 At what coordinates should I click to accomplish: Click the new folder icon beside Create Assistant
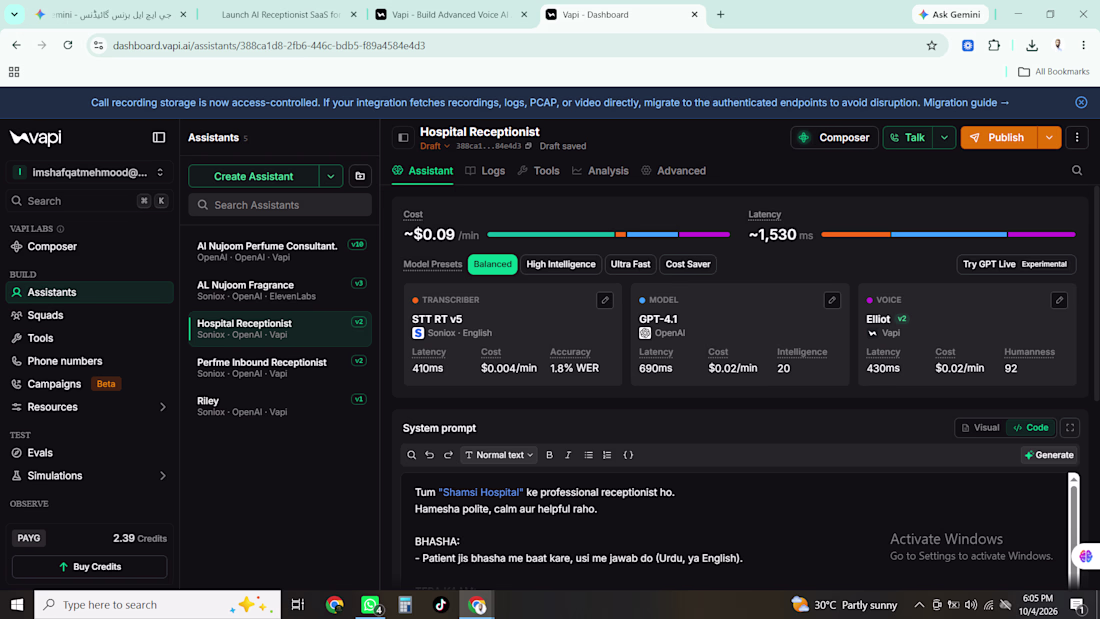pos(360,176)
